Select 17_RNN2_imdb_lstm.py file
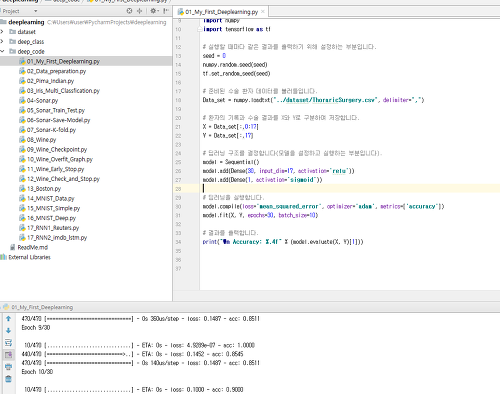 point(53,238)
